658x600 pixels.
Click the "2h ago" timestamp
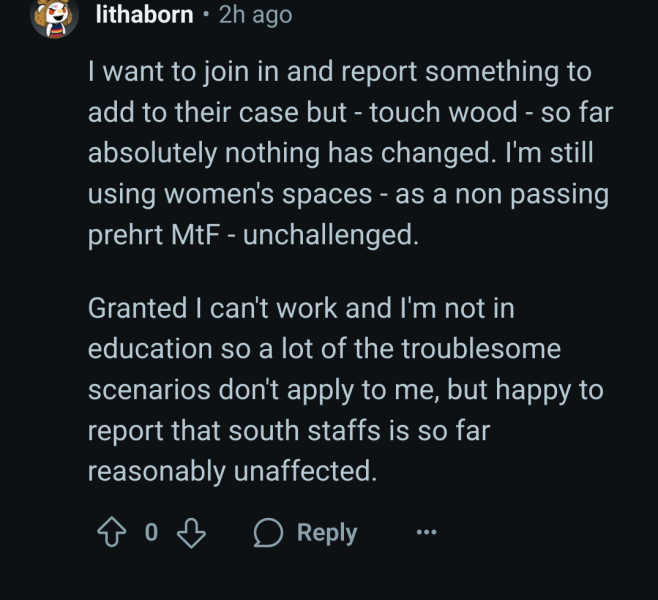(x=255, y=15)
